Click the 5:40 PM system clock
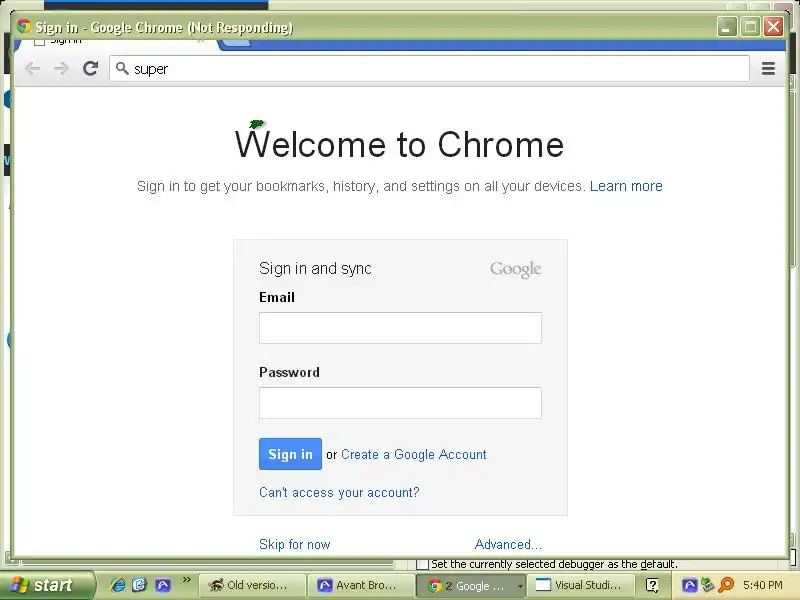This screenshot has height=600, width=800. (x=763, y=585)
